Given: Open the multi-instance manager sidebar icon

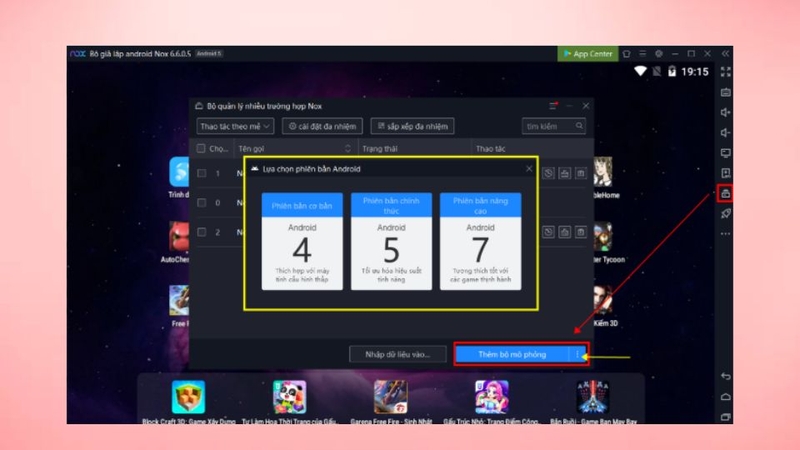Looking at the screenshot, I should [x=726, y=193].
